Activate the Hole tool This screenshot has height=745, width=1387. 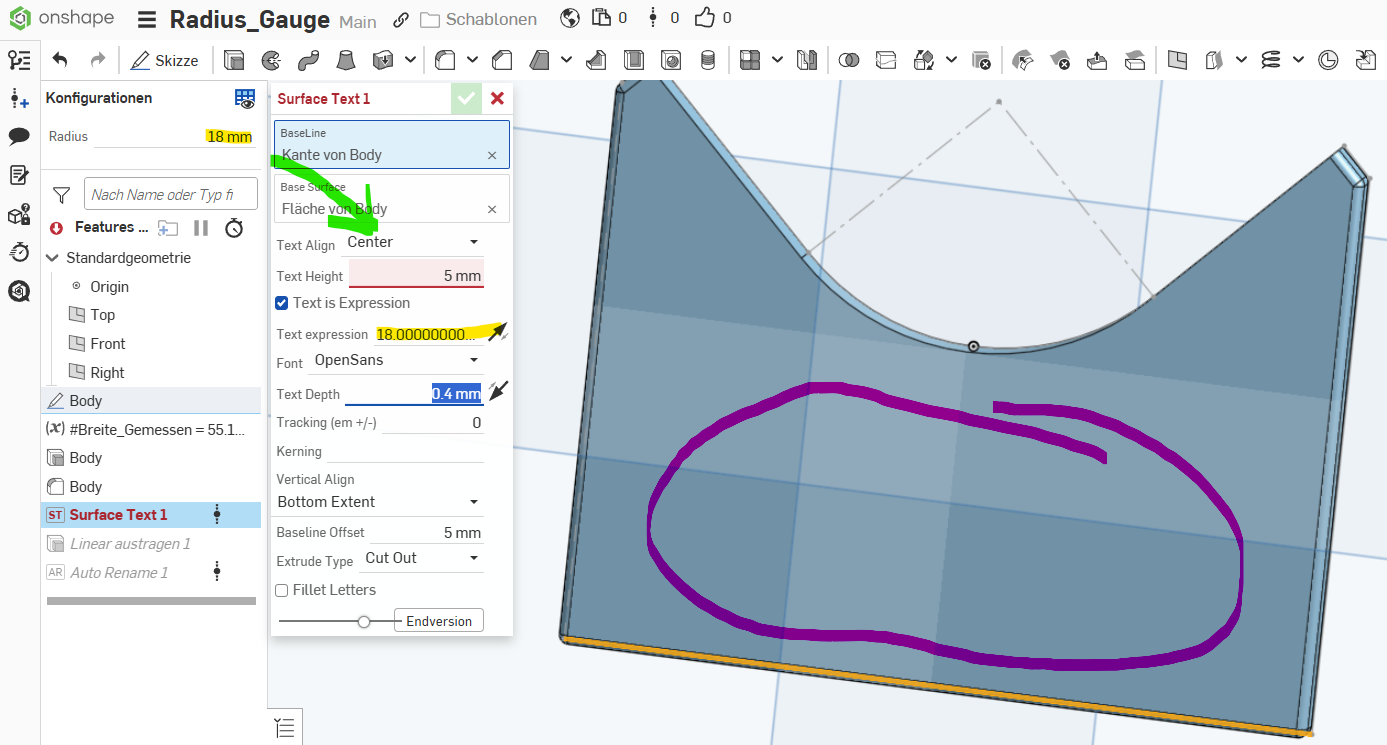[x=672, y=60]
